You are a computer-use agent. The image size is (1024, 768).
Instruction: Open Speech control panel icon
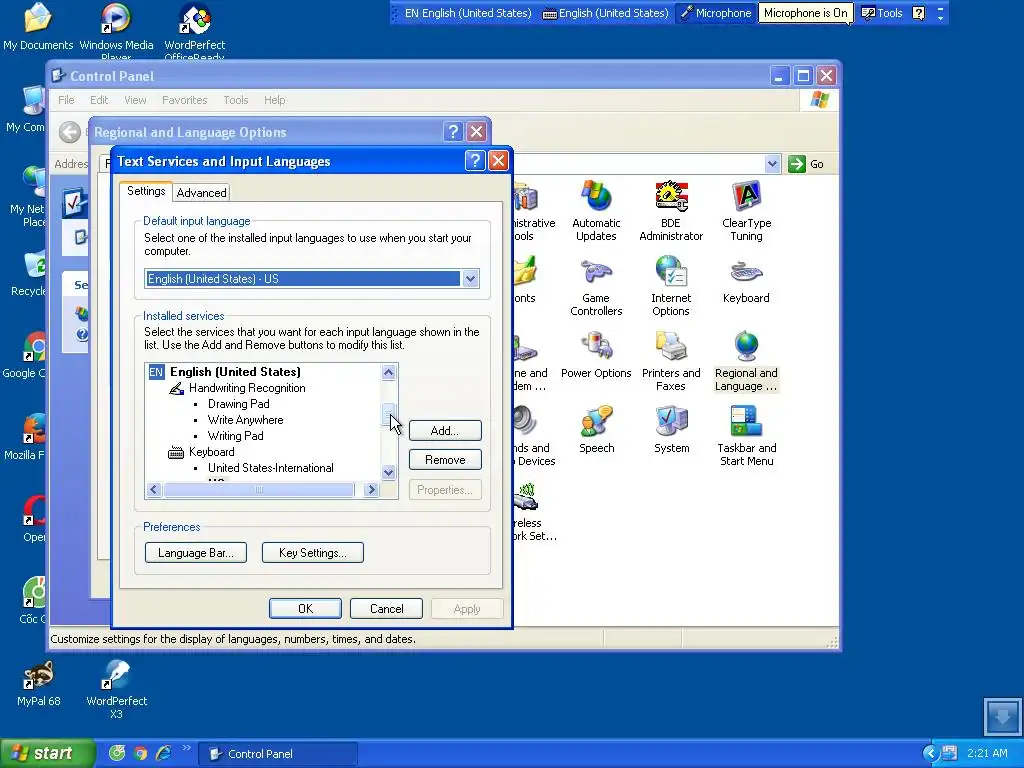[x=596, y=430]
